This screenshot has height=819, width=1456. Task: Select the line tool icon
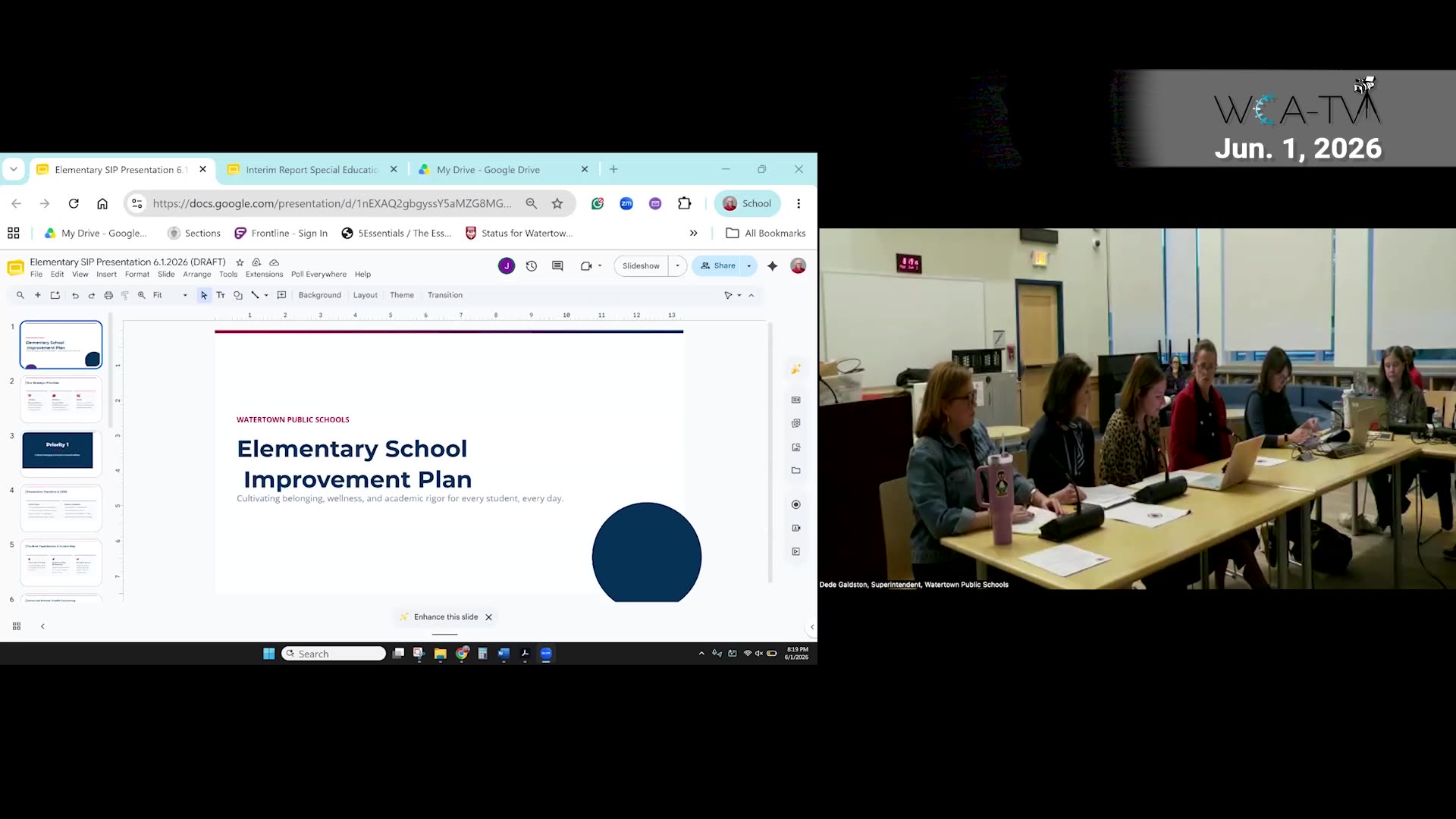click(255, 295)
